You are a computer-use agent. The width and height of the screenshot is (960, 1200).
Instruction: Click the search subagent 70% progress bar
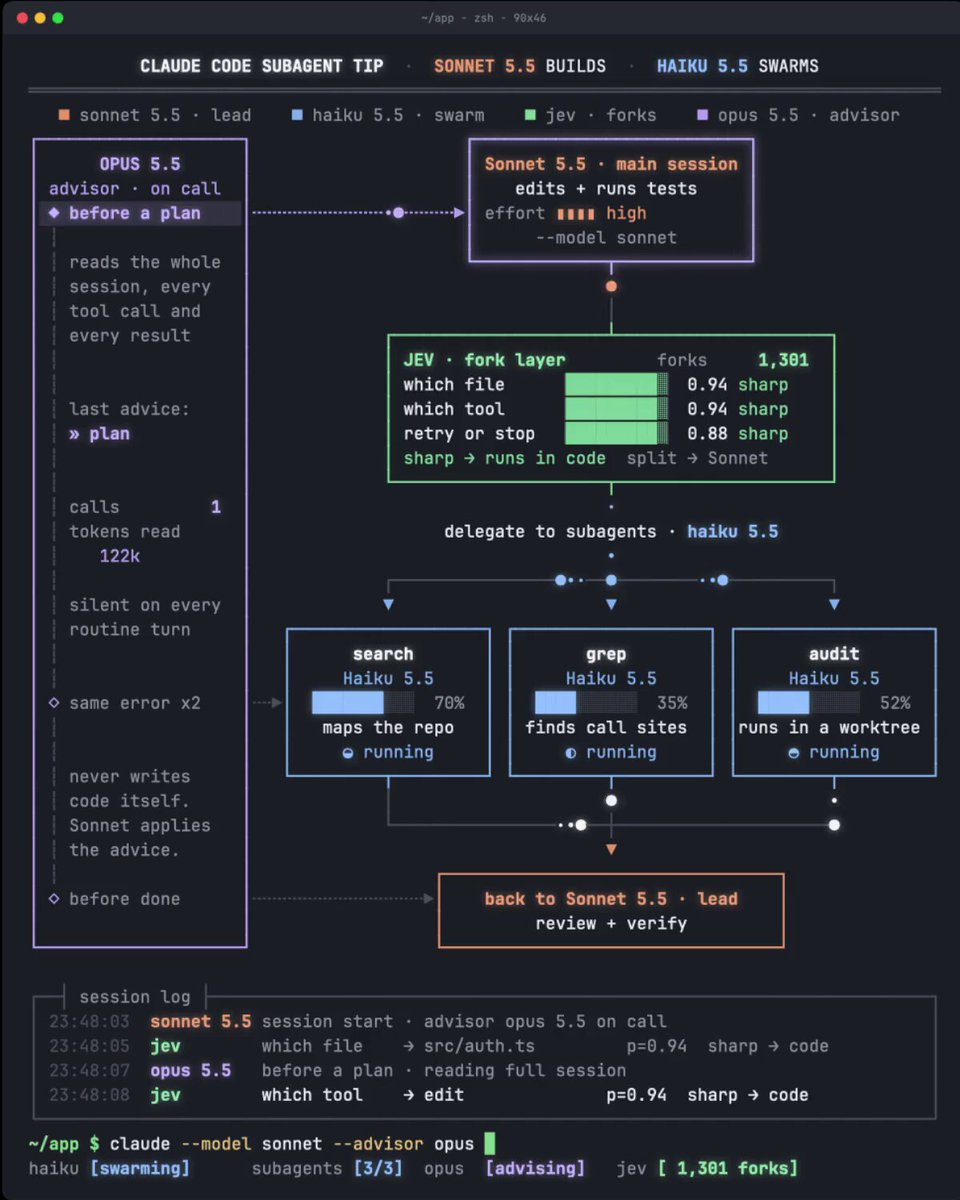[x=362, y=703]
